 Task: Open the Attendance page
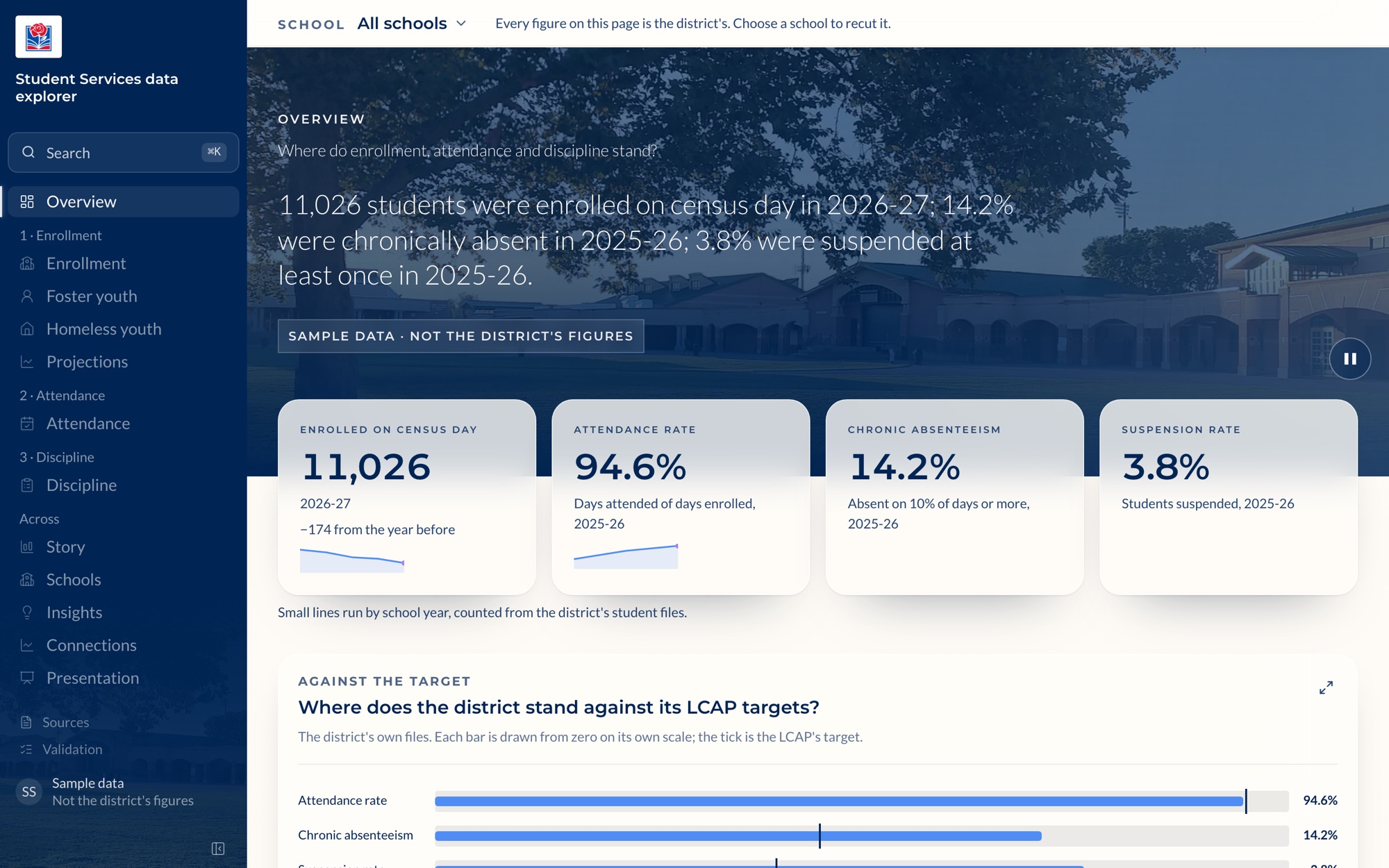[124, 423]
